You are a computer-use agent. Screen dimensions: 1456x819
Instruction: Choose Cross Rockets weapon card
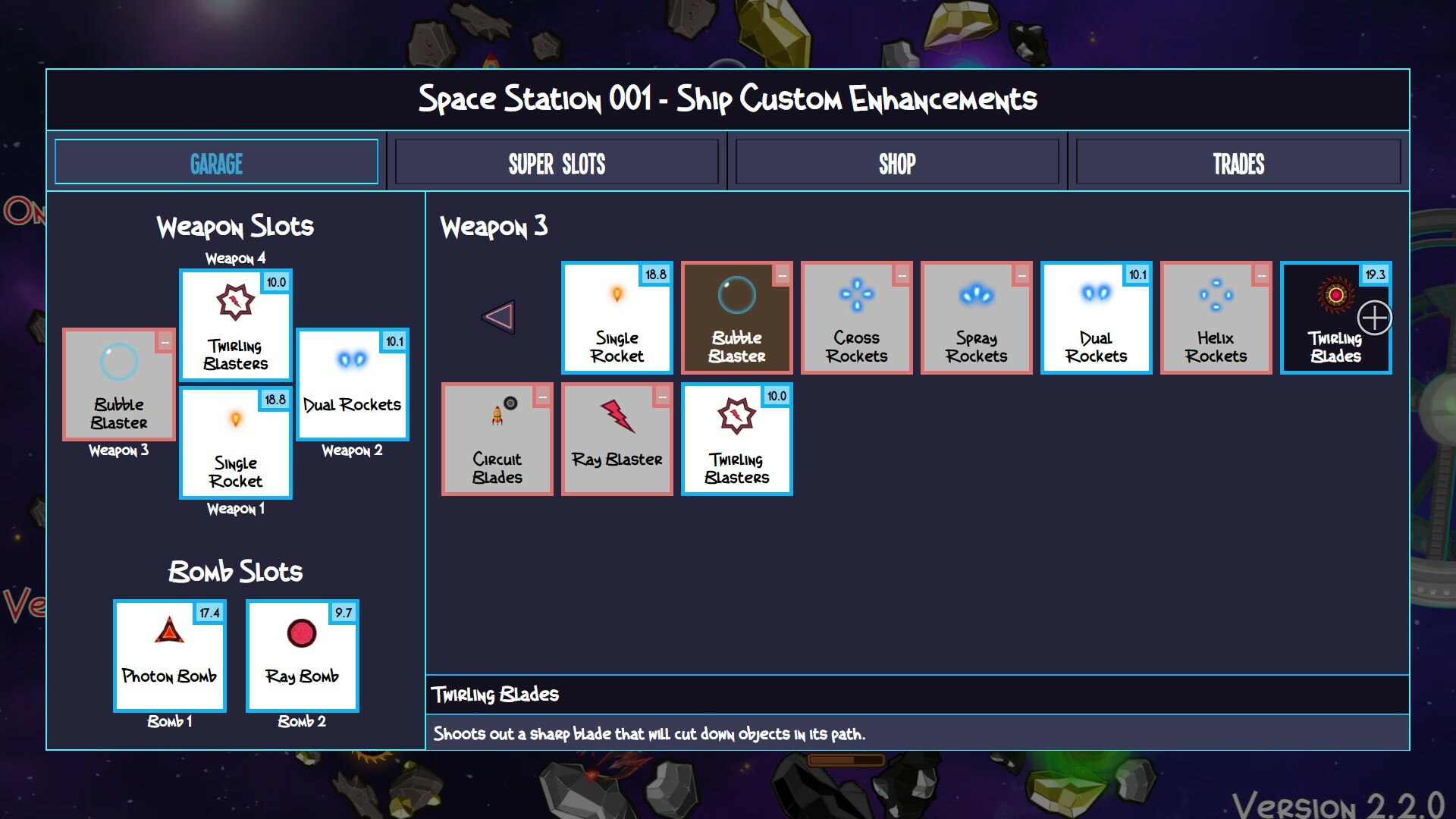pyautogui.click(x=857, y=318)
